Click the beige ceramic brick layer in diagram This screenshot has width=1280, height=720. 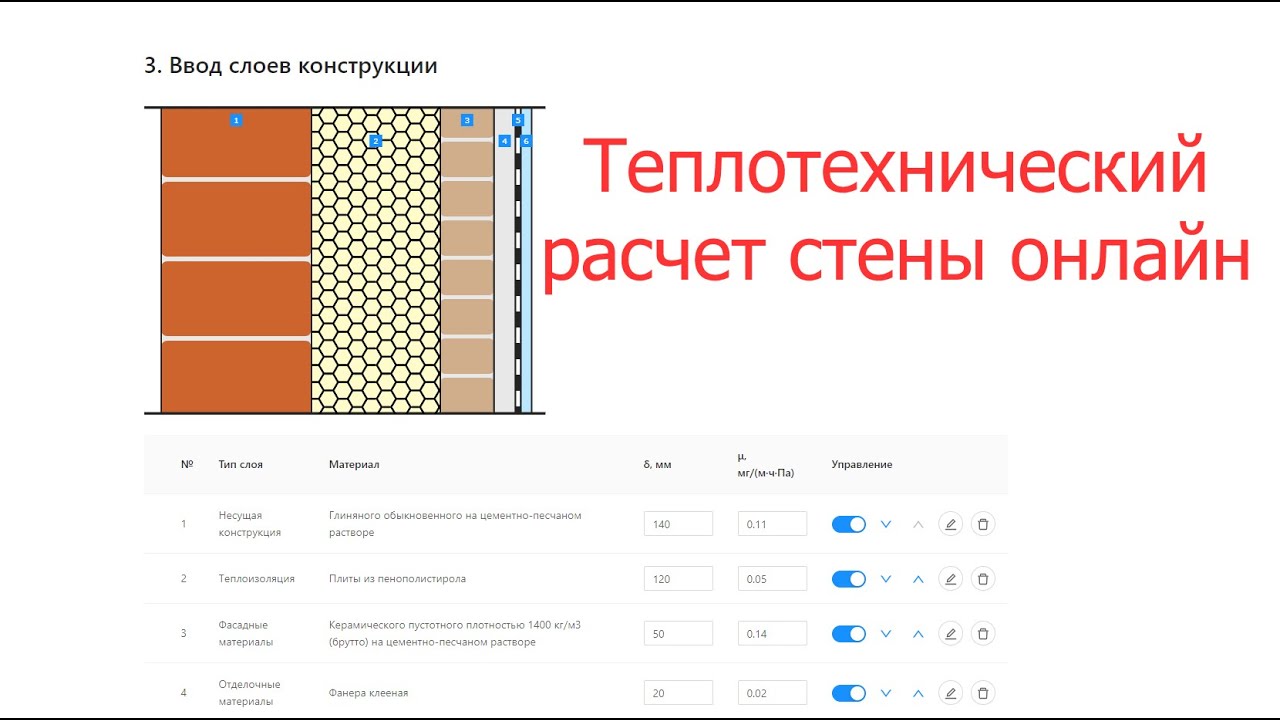[467, 260]
